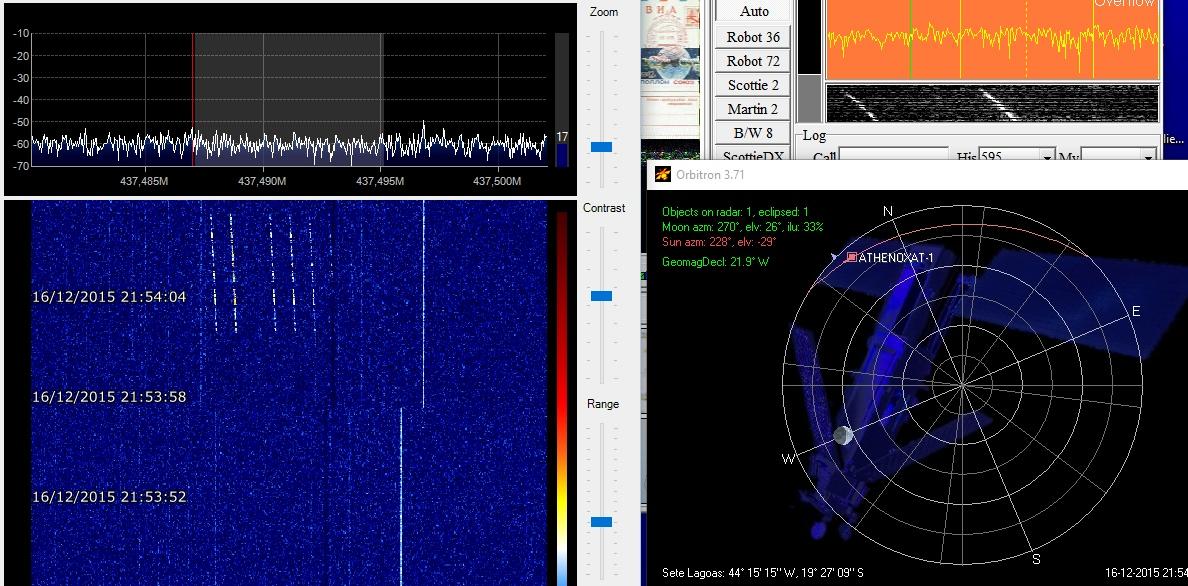Open the His report dropdown
1188x586 pixels.
(x=1048, y=157)
